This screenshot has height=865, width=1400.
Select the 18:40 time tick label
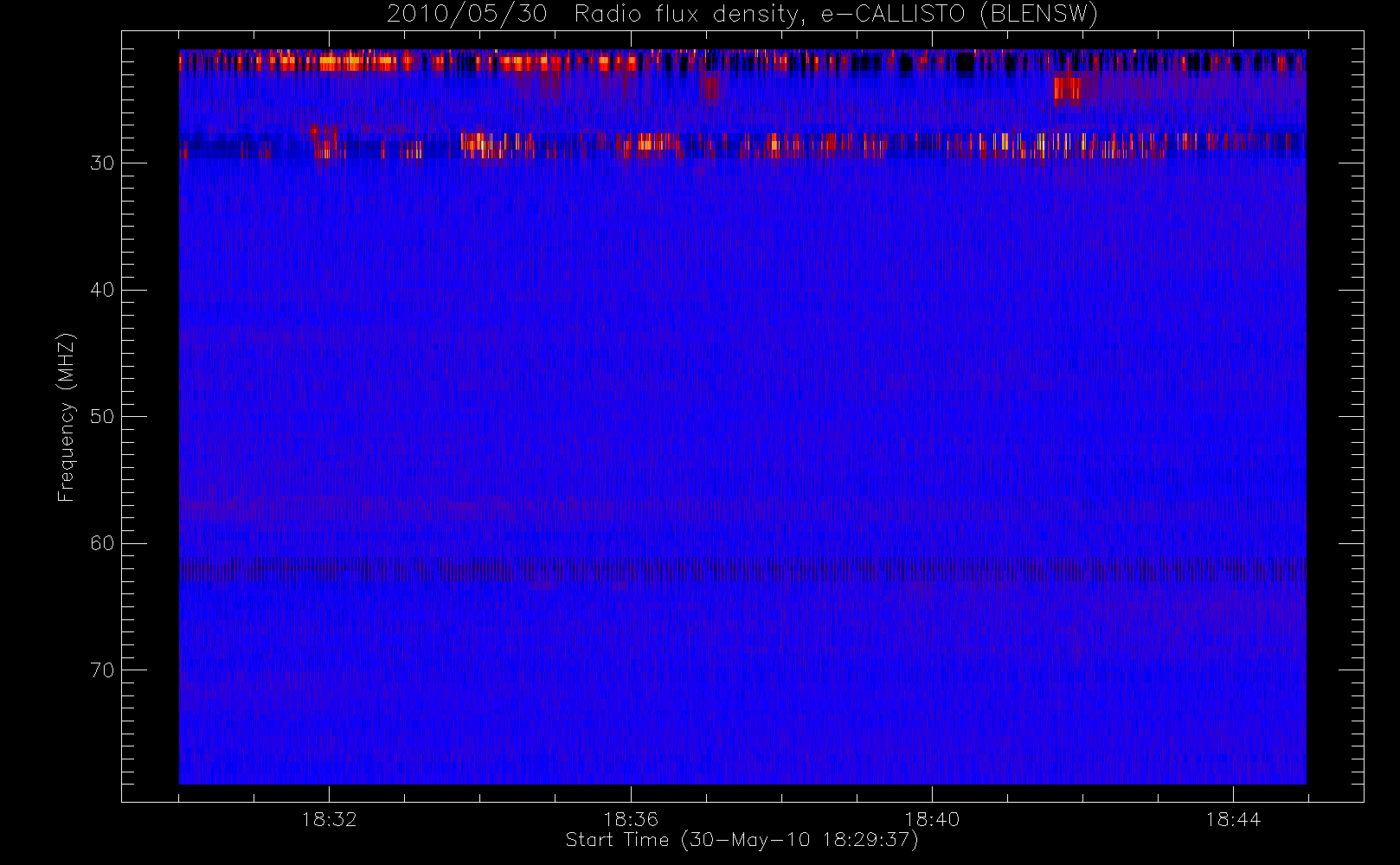point(932,819)
